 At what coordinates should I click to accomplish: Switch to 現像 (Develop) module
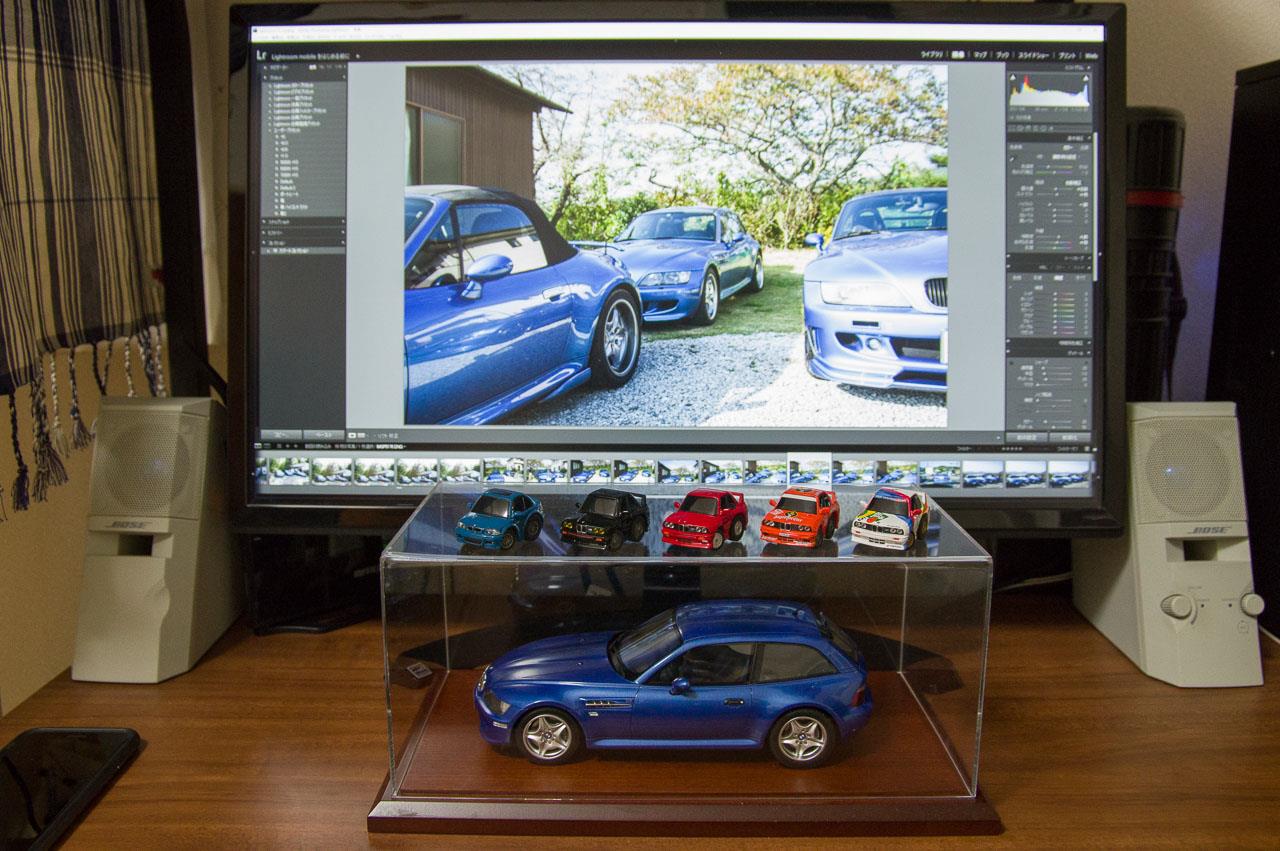coord(959,55)
